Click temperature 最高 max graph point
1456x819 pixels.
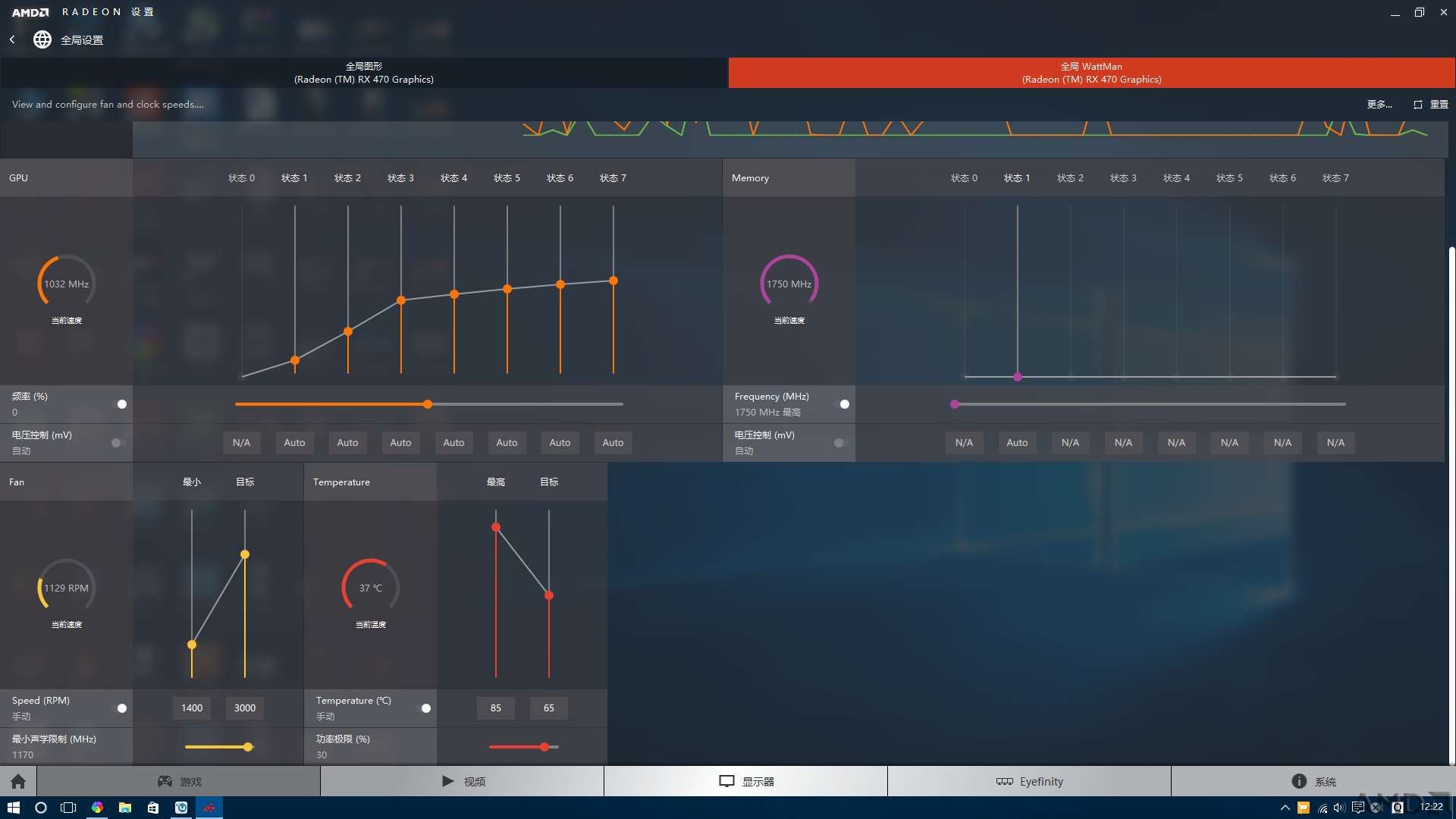pyautogui.click(x=496, y=527)
